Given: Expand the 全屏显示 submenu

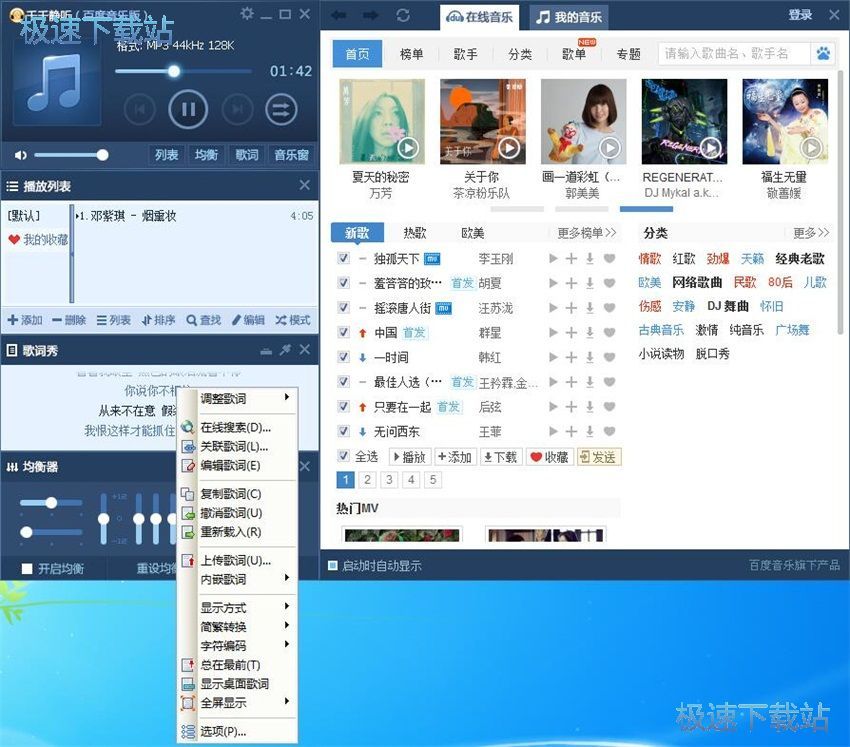Looking at the screenshot, I should 238,703.
